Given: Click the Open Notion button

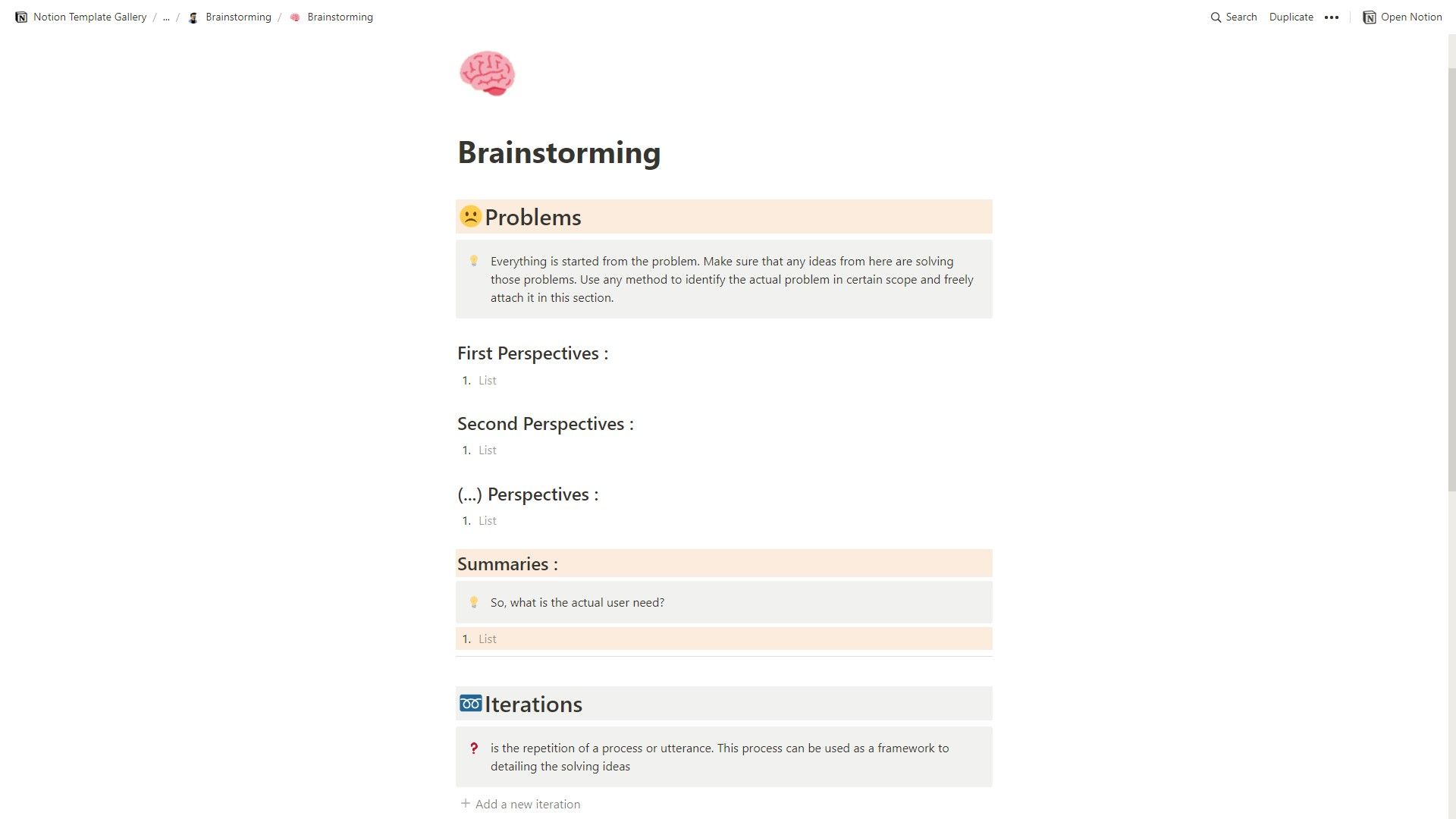Looking at the screenshot, I should point(1403,17).
